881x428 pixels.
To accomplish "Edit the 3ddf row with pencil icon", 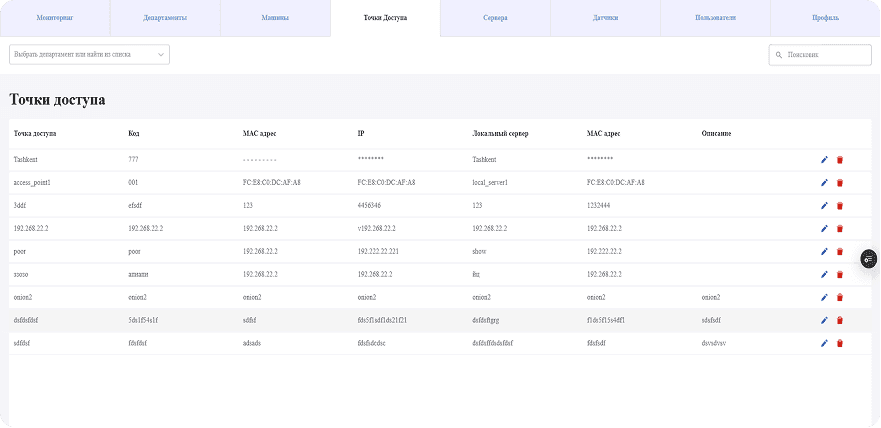I will pyautogui.click(x=824, y=206).
